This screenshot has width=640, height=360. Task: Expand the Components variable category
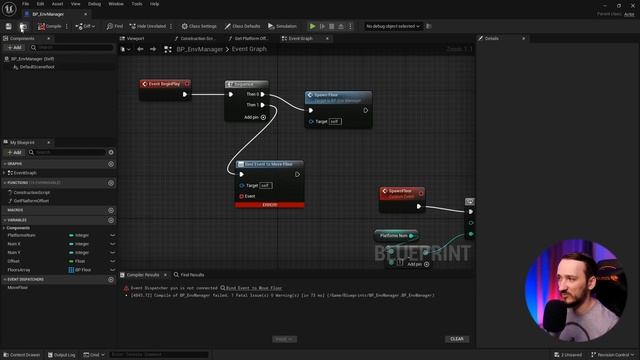click(x=4, y=228)
